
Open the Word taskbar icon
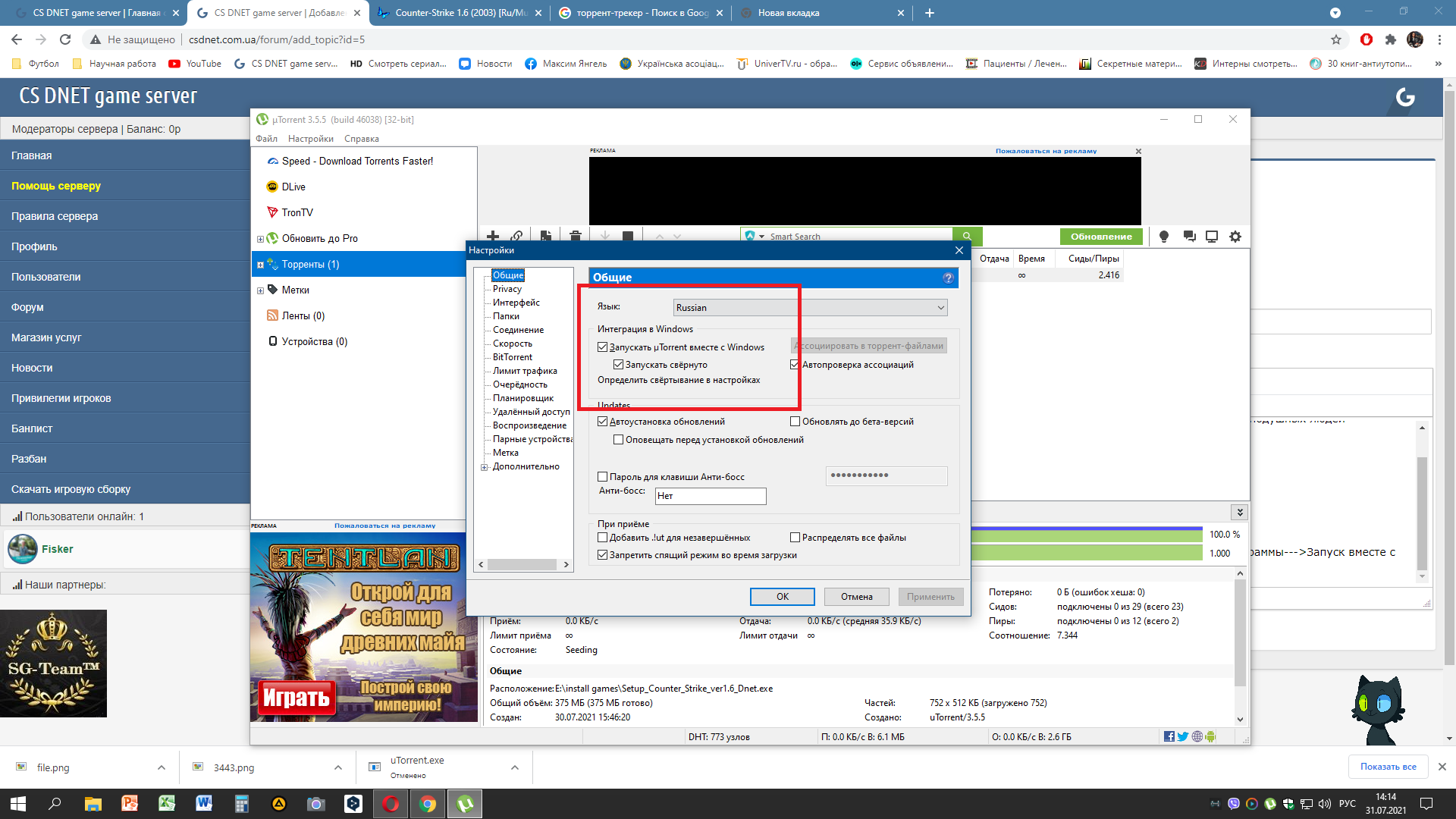204,804
